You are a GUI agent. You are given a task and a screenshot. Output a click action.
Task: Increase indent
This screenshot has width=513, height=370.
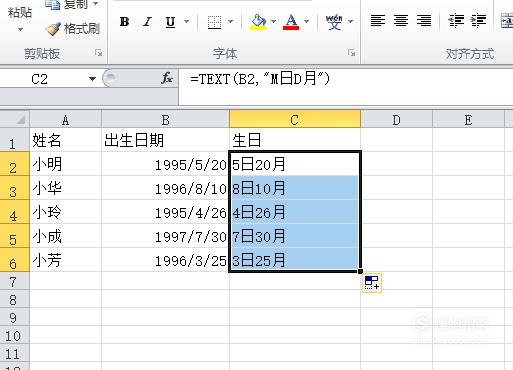click(478, 21)
